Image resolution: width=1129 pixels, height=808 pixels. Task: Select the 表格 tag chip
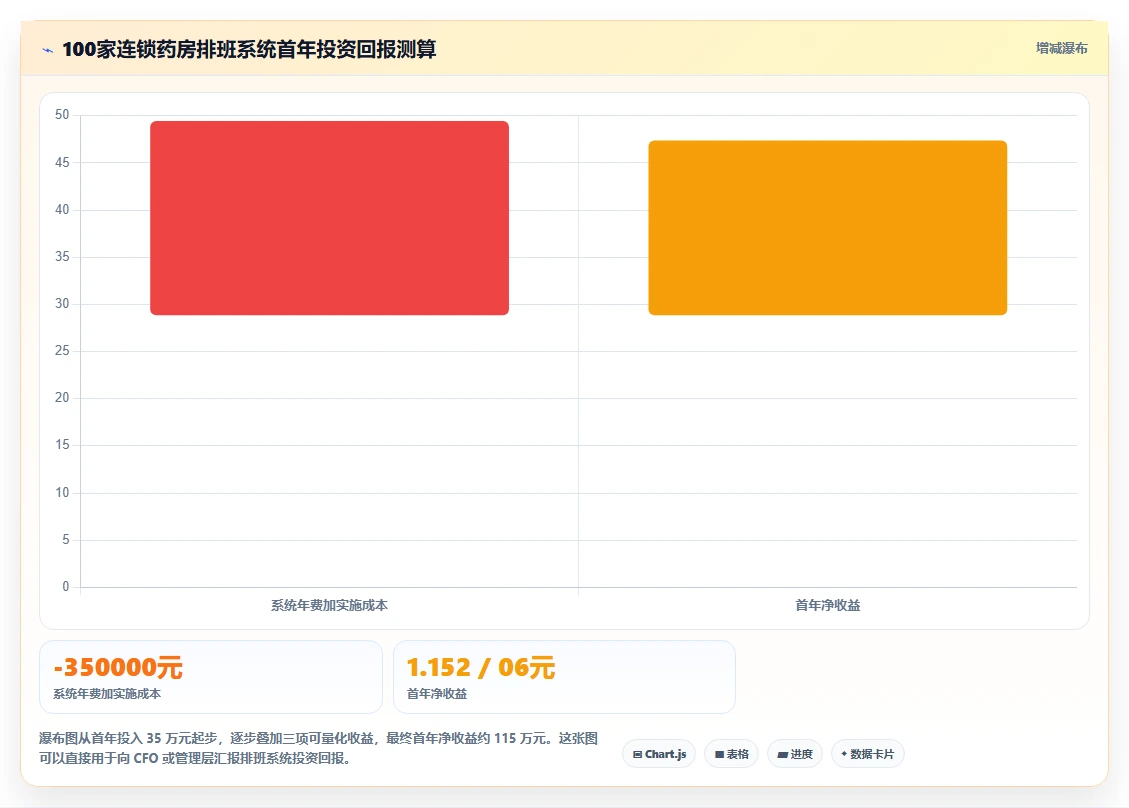(732, 754)
